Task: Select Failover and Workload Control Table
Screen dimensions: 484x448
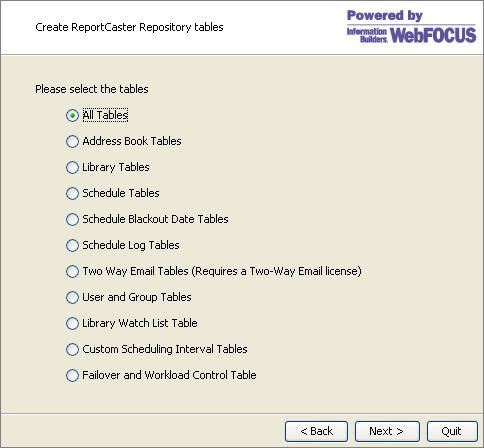Action: pyautogui.click(x=72, y=375)
